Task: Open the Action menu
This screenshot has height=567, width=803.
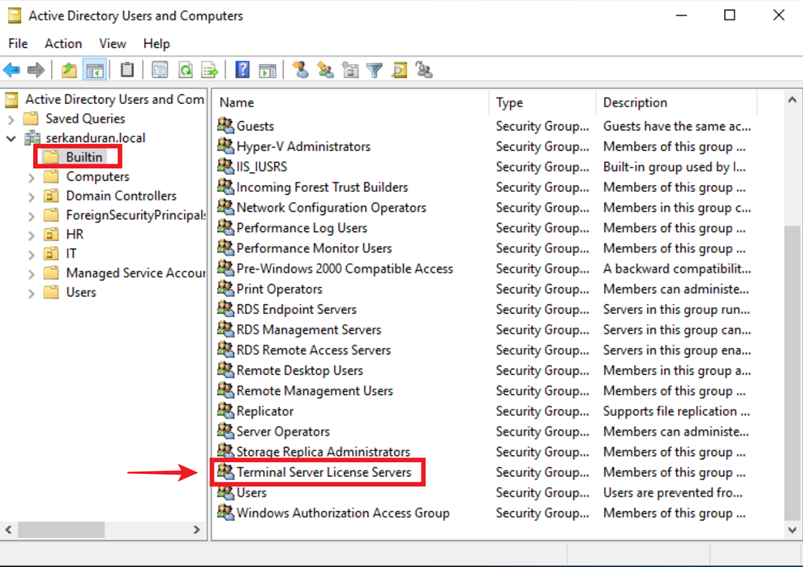Action: (x=63, y=44)
